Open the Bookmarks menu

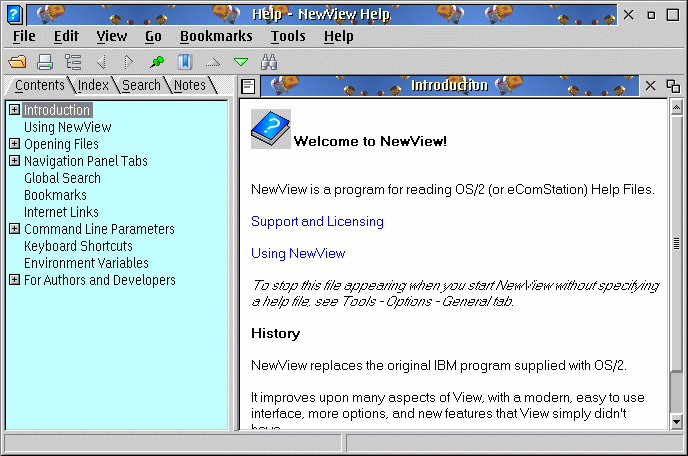tap(216, 36)
